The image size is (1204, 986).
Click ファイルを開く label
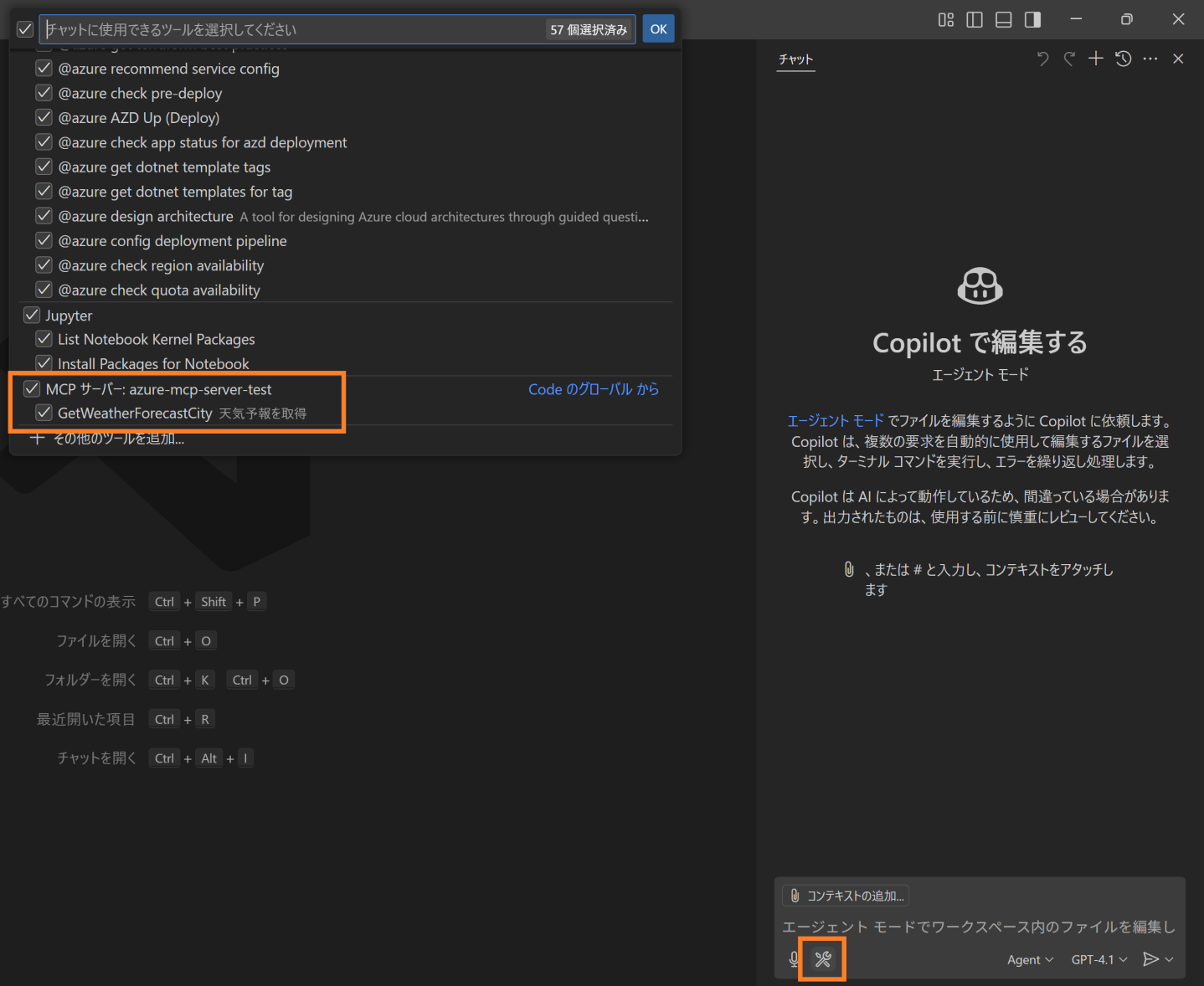(x=96, y=641)
